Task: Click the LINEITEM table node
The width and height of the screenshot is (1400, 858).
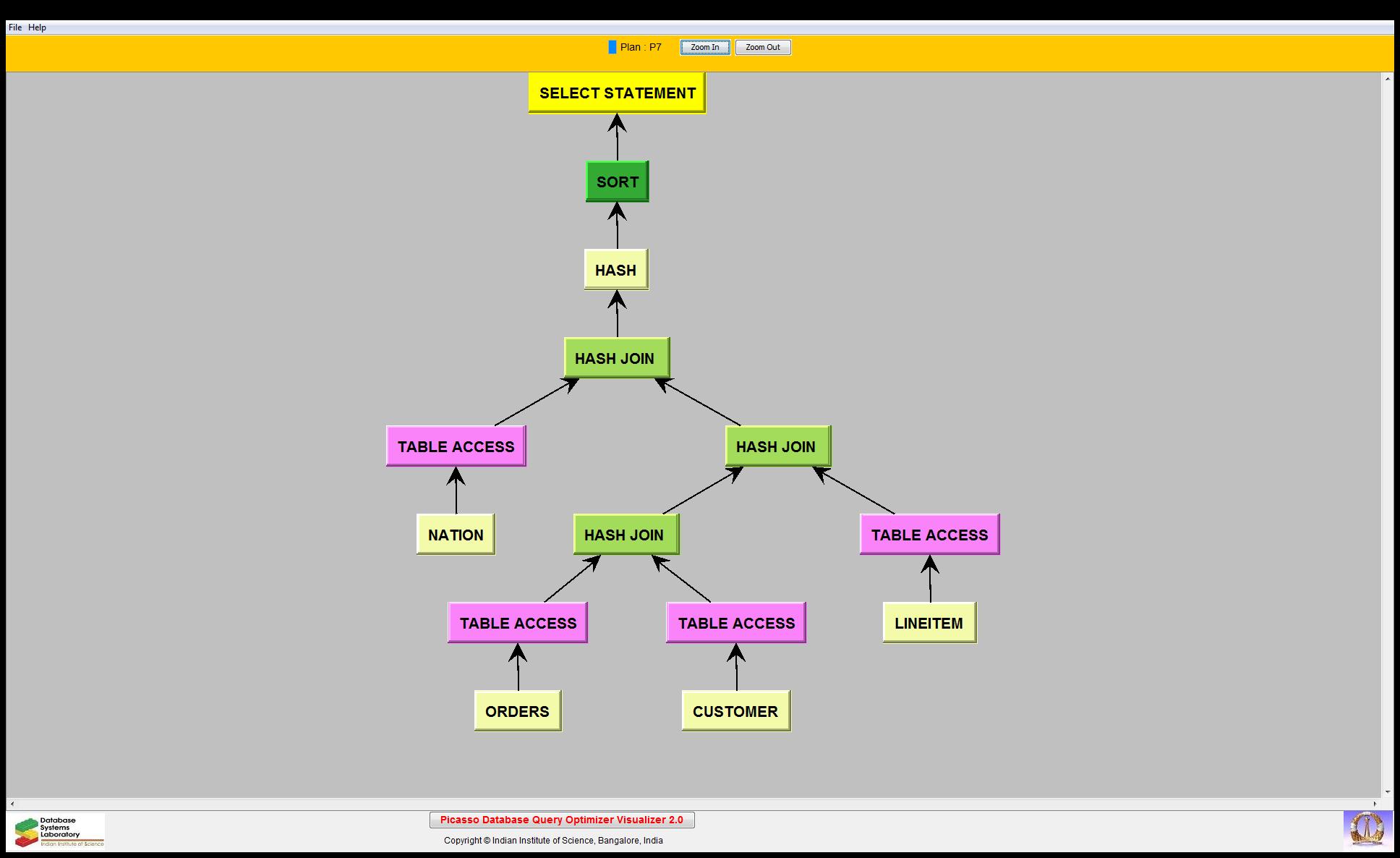Action: 929,623
